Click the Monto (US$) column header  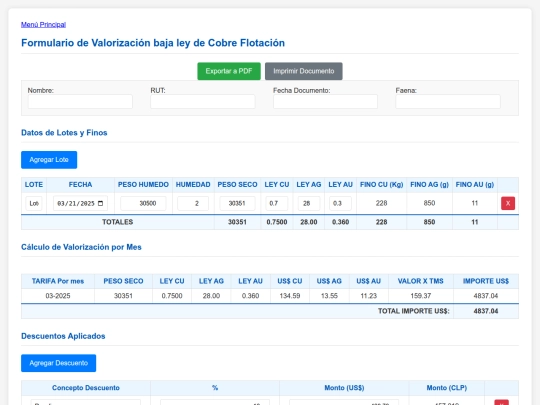coord(344,388)
